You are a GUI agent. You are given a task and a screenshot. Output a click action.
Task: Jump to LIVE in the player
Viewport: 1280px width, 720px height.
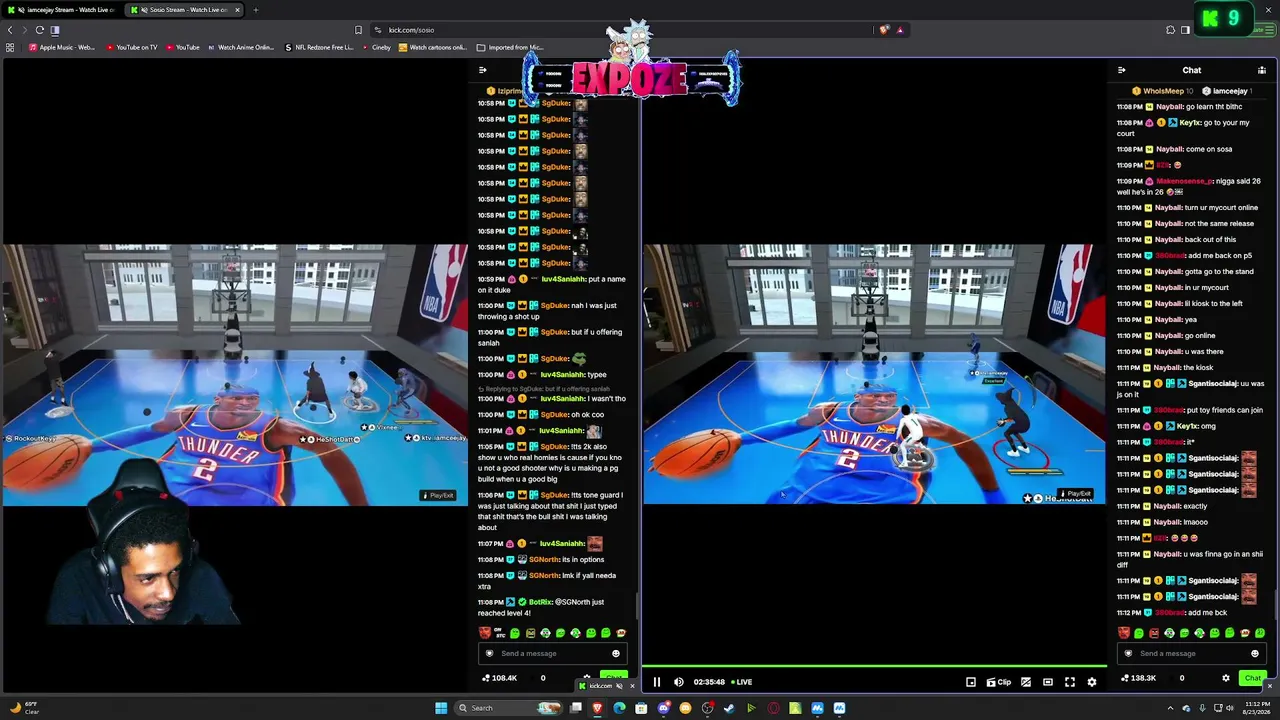742,682
